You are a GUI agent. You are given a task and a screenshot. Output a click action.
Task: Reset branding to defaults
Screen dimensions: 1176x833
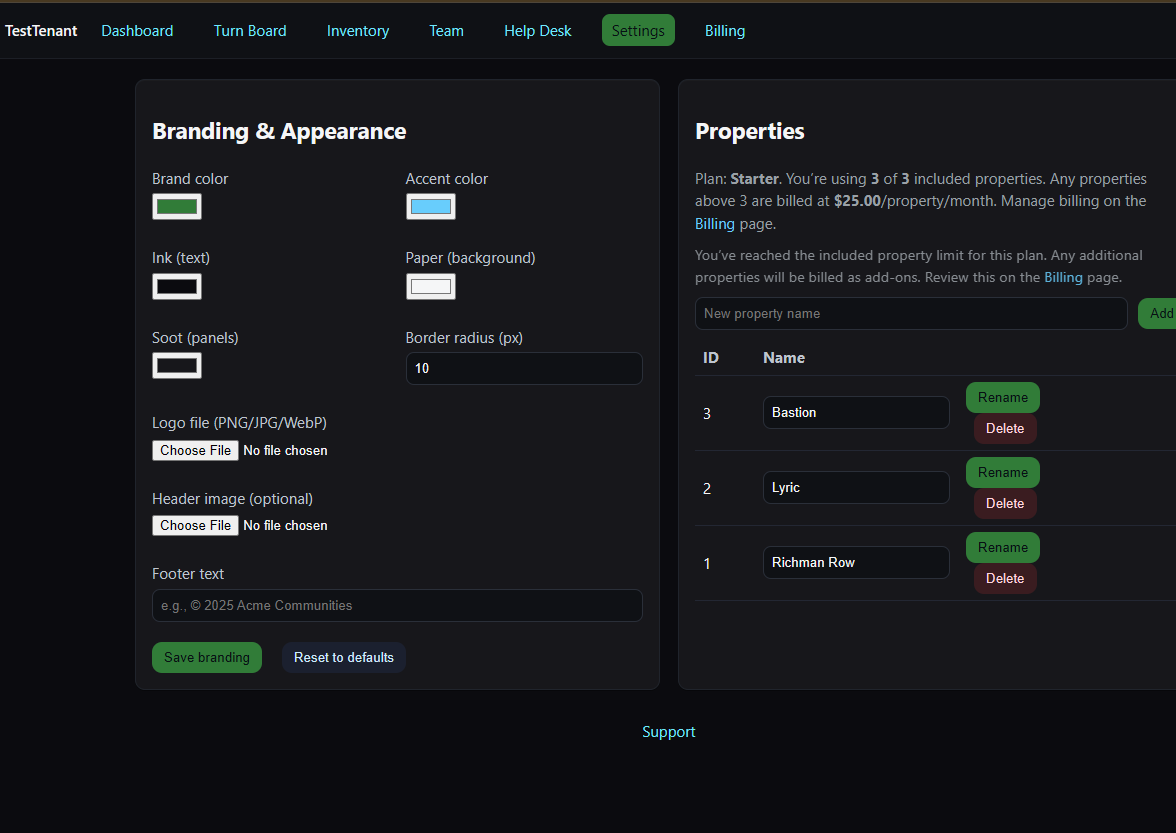(343, 658)
